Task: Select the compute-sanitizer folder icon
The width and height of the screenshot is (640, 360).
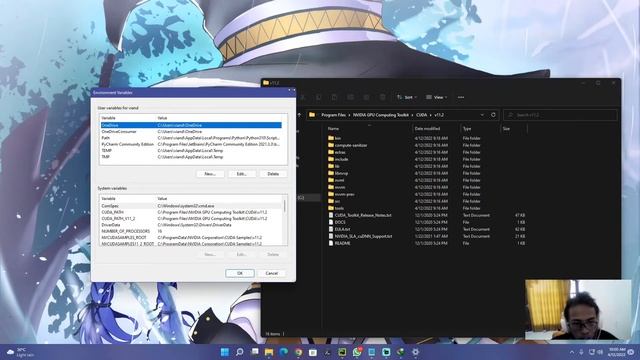Action: [331, 145]
